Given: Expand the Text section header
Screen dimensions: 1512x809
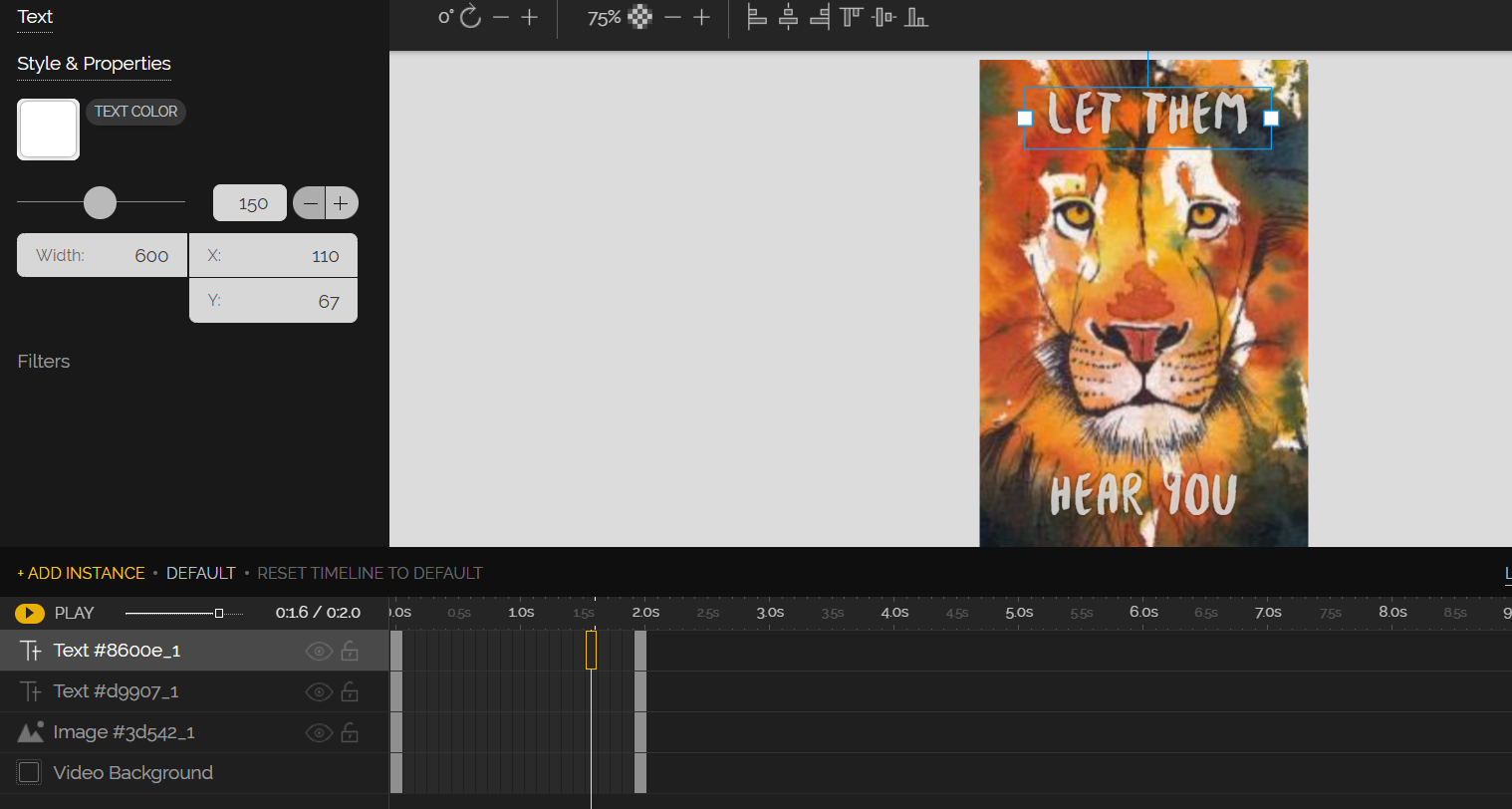Looking at the screenshot, I should (35, 17).
